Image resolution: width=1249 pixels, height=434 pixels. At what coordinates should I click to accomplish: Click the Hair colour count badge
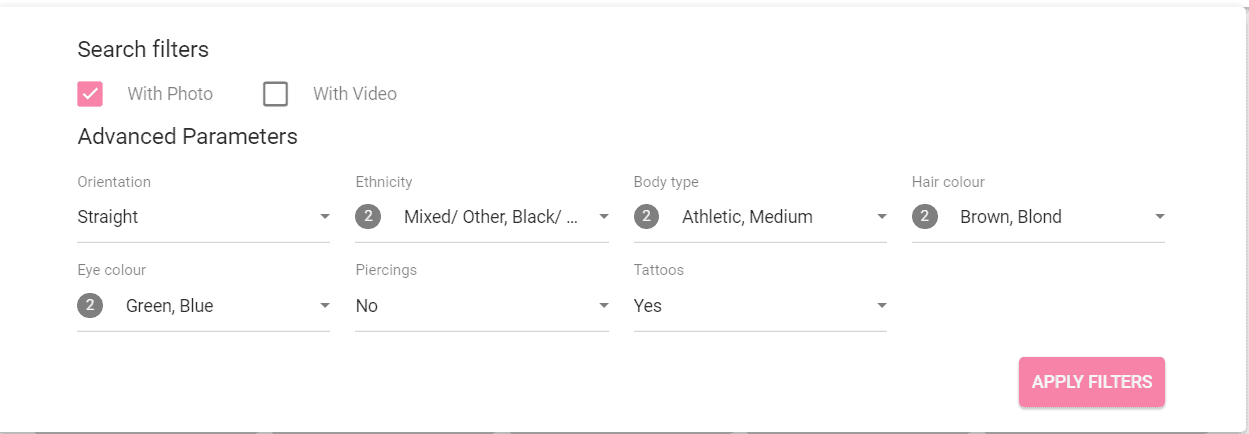pos(924,217)
